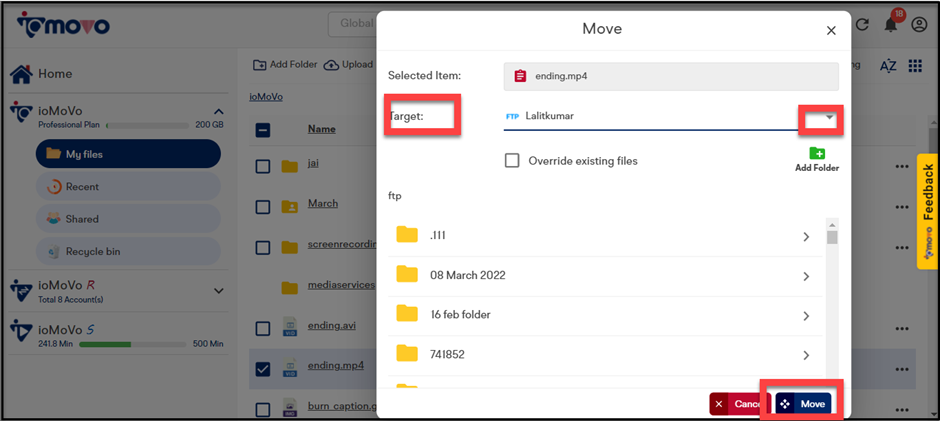
Task: Toggle the select-all checkbox in the header
Action: click(263, 130)
